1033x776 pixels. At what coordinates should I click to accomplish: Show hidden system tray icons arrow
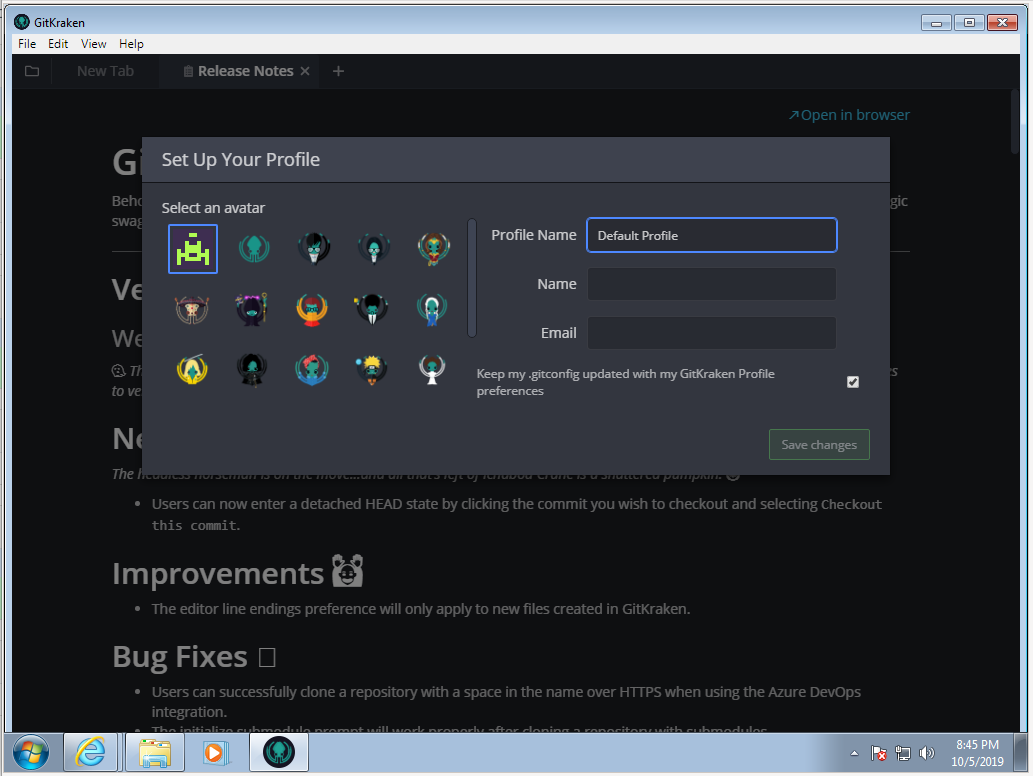point(854,753)
